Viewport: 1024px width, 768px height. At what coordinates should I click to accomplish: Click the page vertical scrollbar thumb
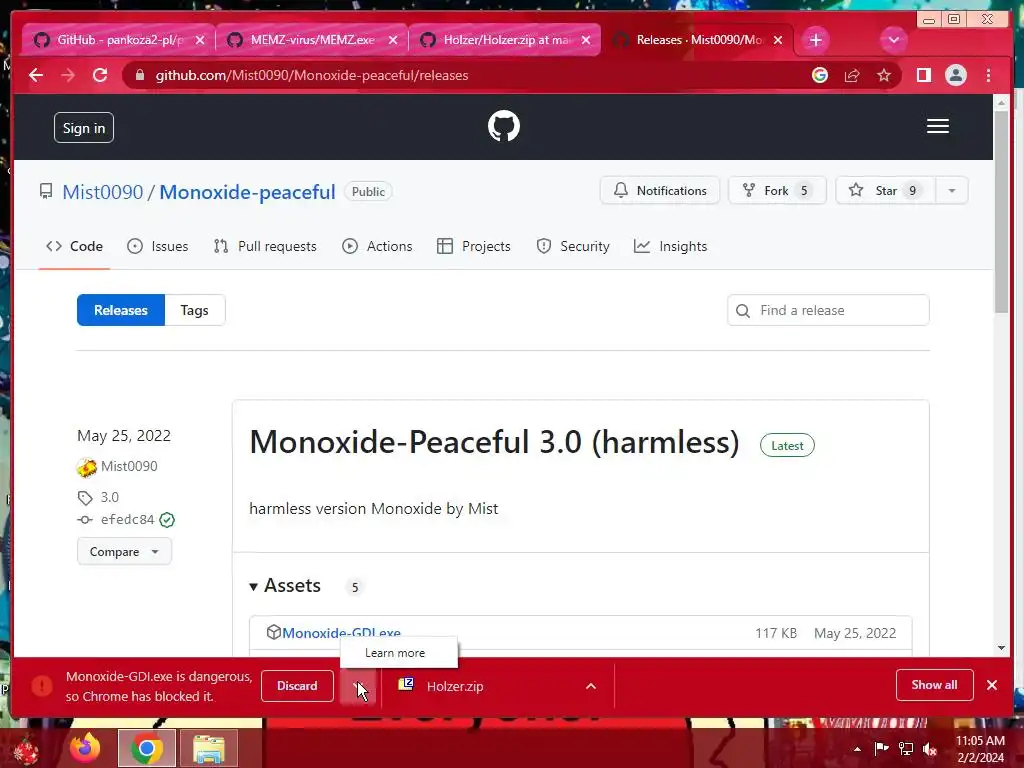[1001, 212]
